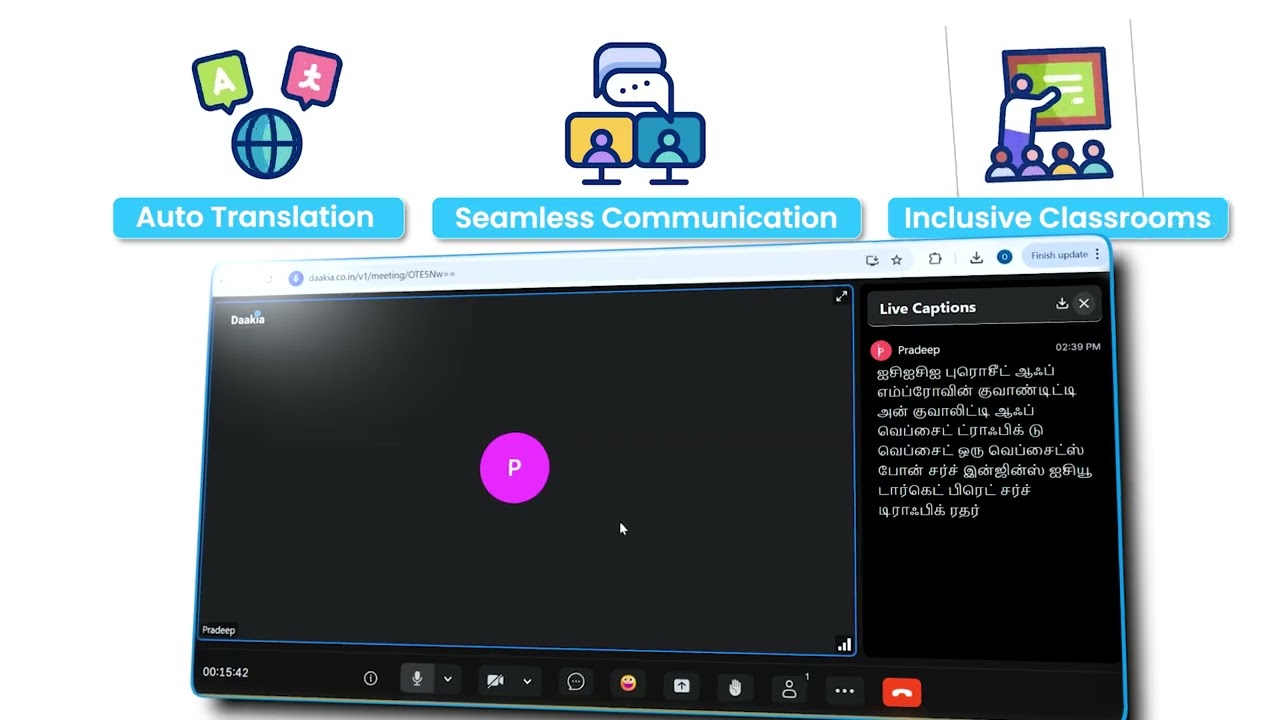Close the Live Captions panel
1280x720 pixels.
click(x=1084, y=303)
